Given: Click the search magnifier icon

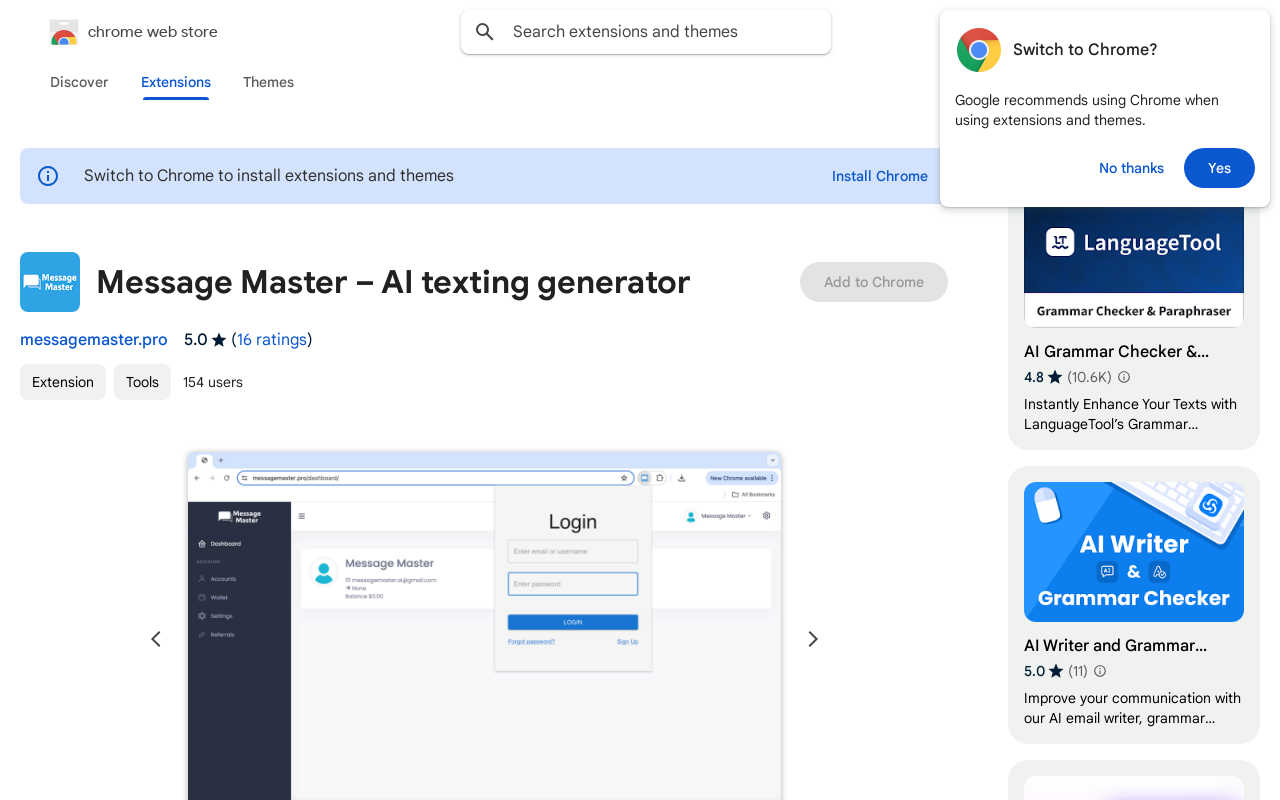Looking at the screenshot, I should (485, 32).
